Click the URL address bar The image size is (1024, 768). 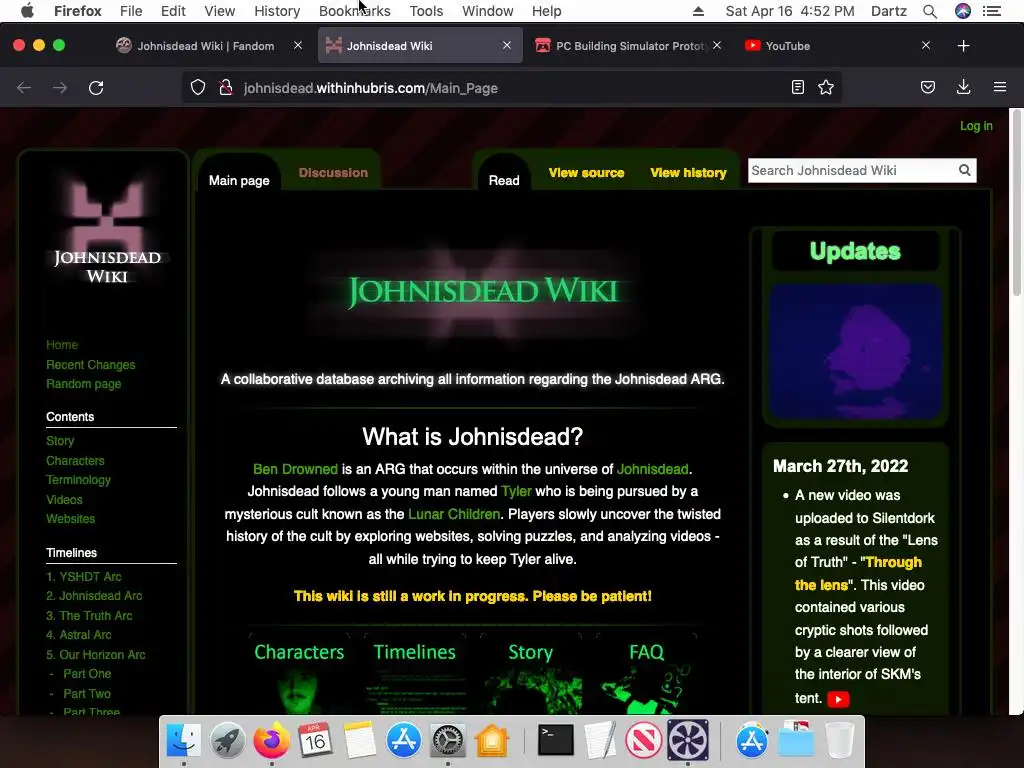coord(511,88)
